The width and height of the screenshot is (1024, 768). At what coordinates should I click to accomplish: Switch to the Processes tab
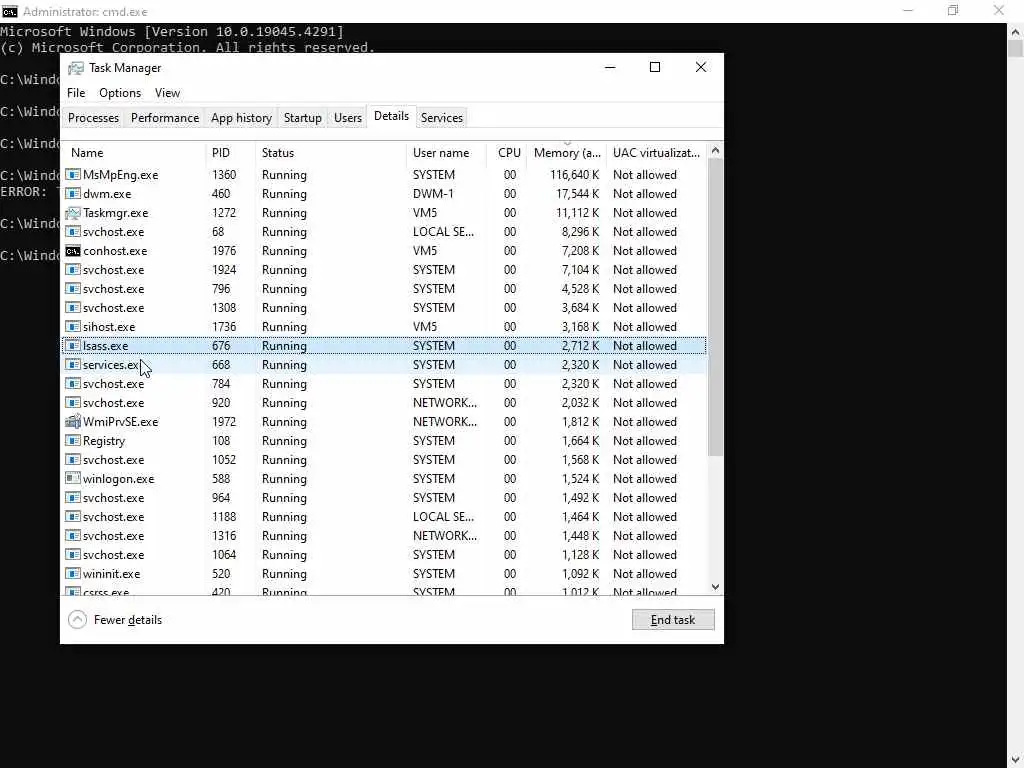click(93, 118)
